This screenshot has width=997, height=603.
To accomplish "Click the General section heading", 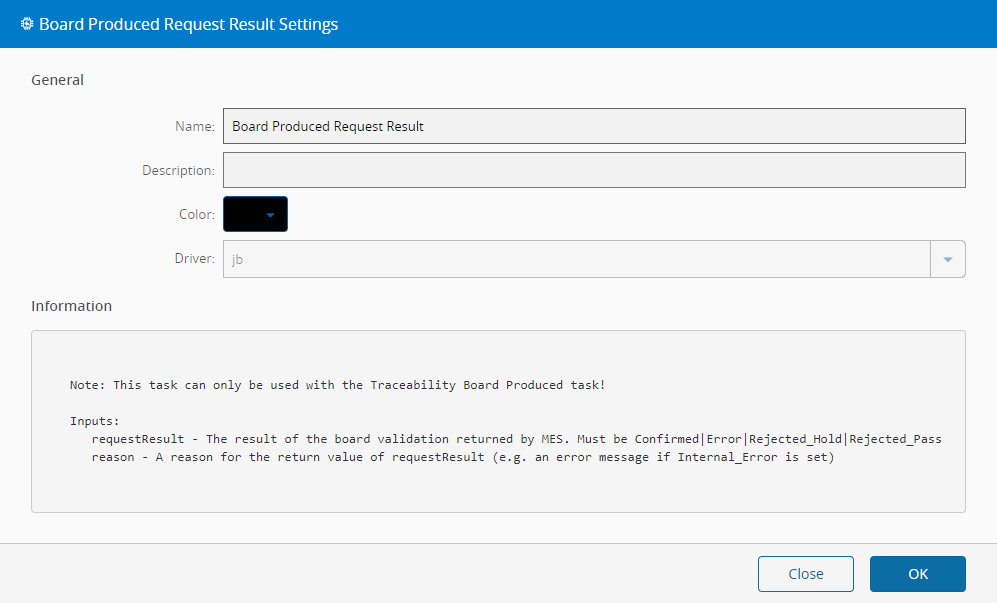I will [x=58, y=80].
